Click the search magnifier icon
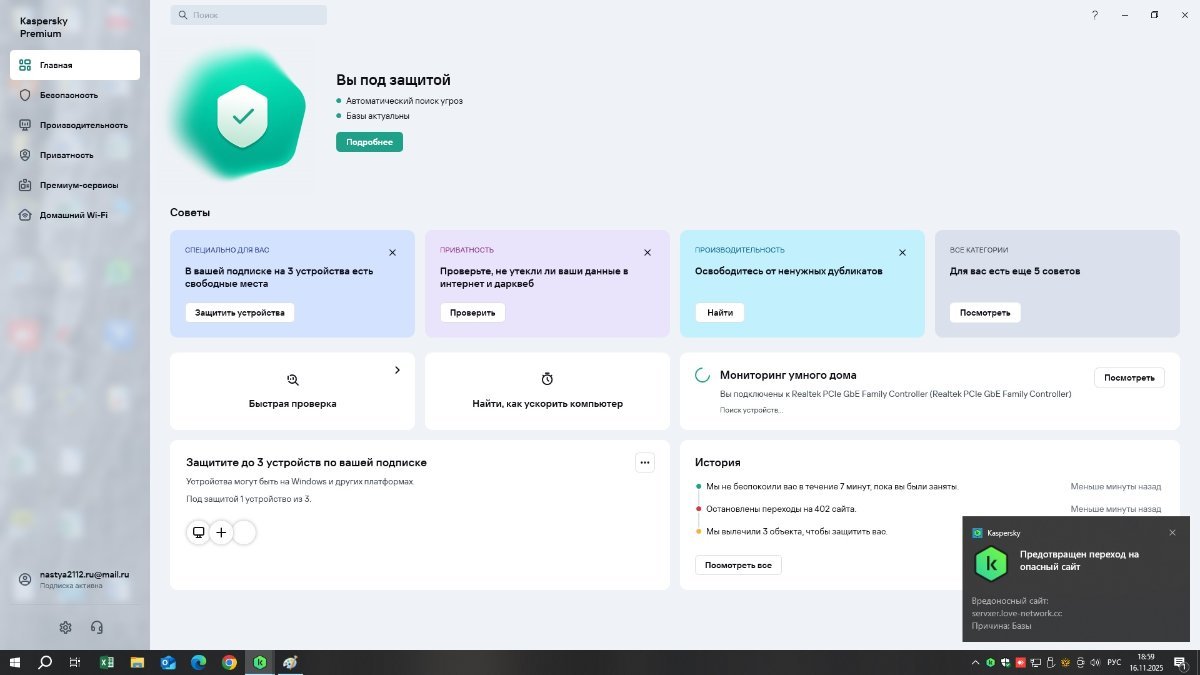The image size is (1200, 675). click(183, 15)
